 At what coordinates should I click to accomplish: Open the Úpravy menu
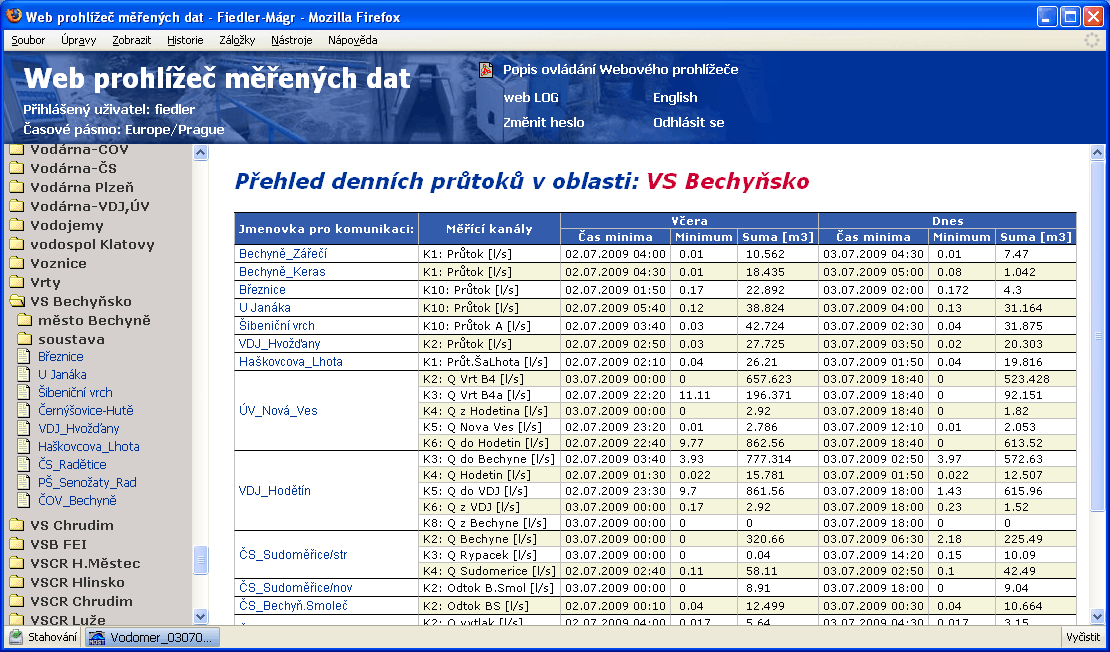point(79,40)
